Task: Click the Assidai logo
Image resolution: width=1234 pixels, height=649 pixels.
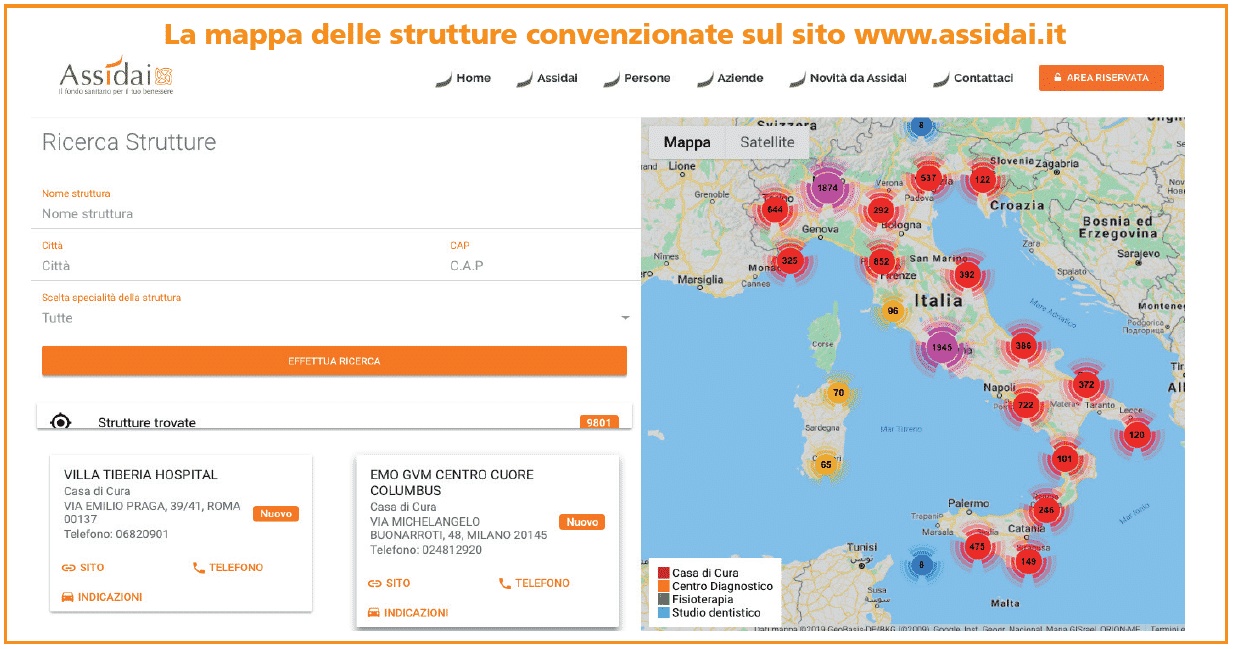Action: 116,76
